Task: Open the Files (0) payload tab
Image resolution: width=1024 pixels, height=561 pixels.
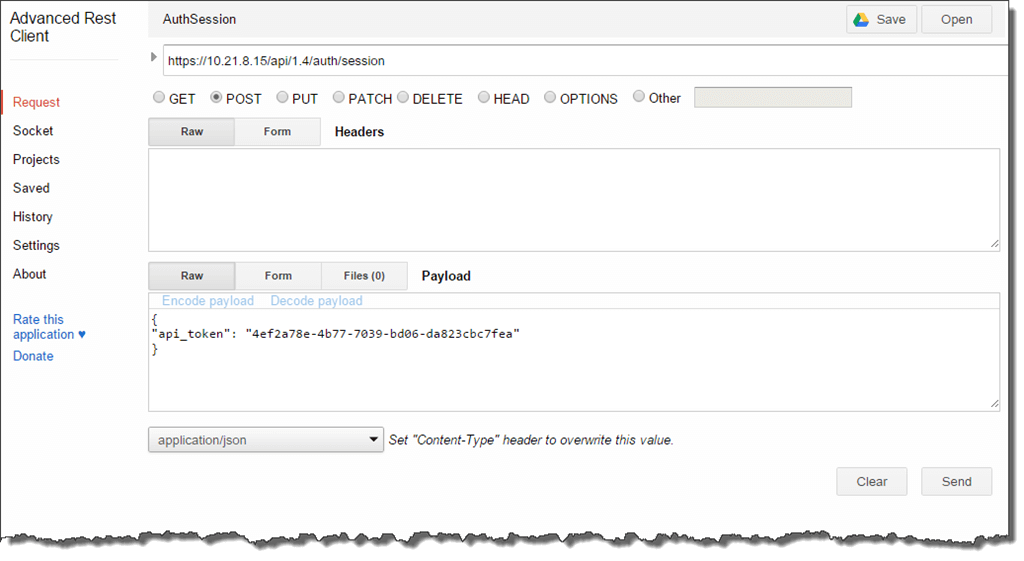Action: point(364,276)
